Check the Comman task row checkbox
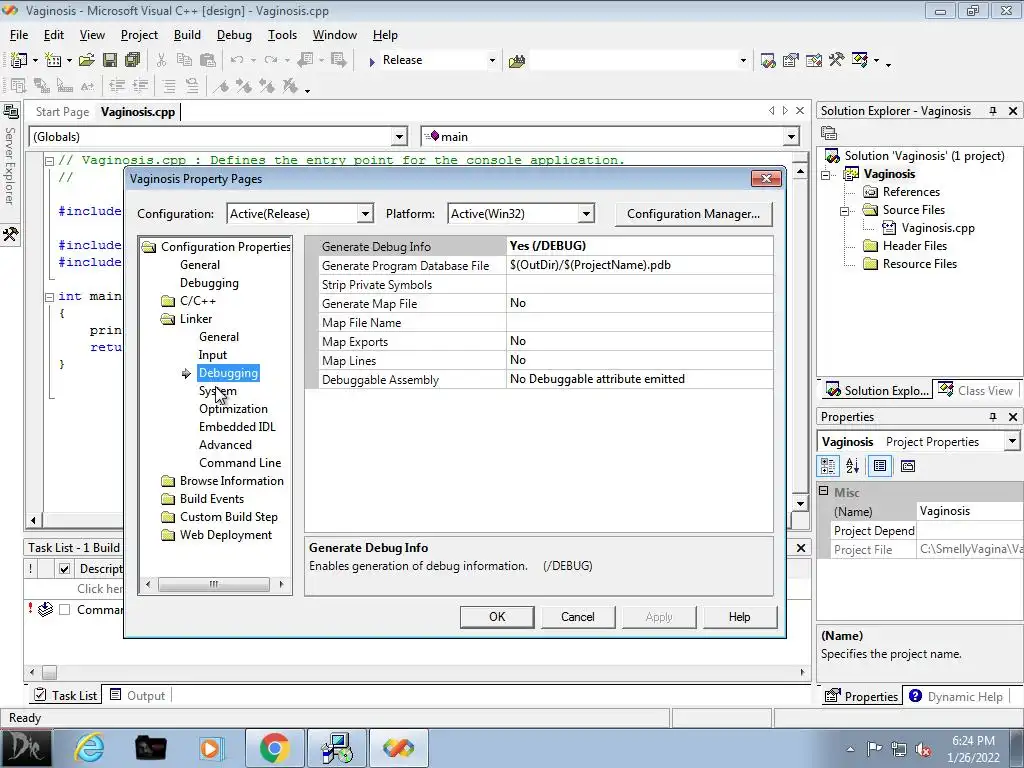This screenshot has height=768, width=1024. [x=64, y=609]
